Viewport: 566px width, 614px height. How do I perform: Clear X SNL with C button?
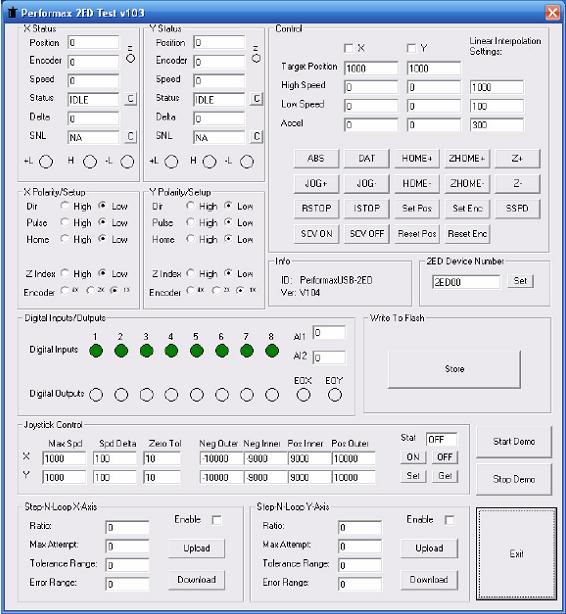(131, 137)
